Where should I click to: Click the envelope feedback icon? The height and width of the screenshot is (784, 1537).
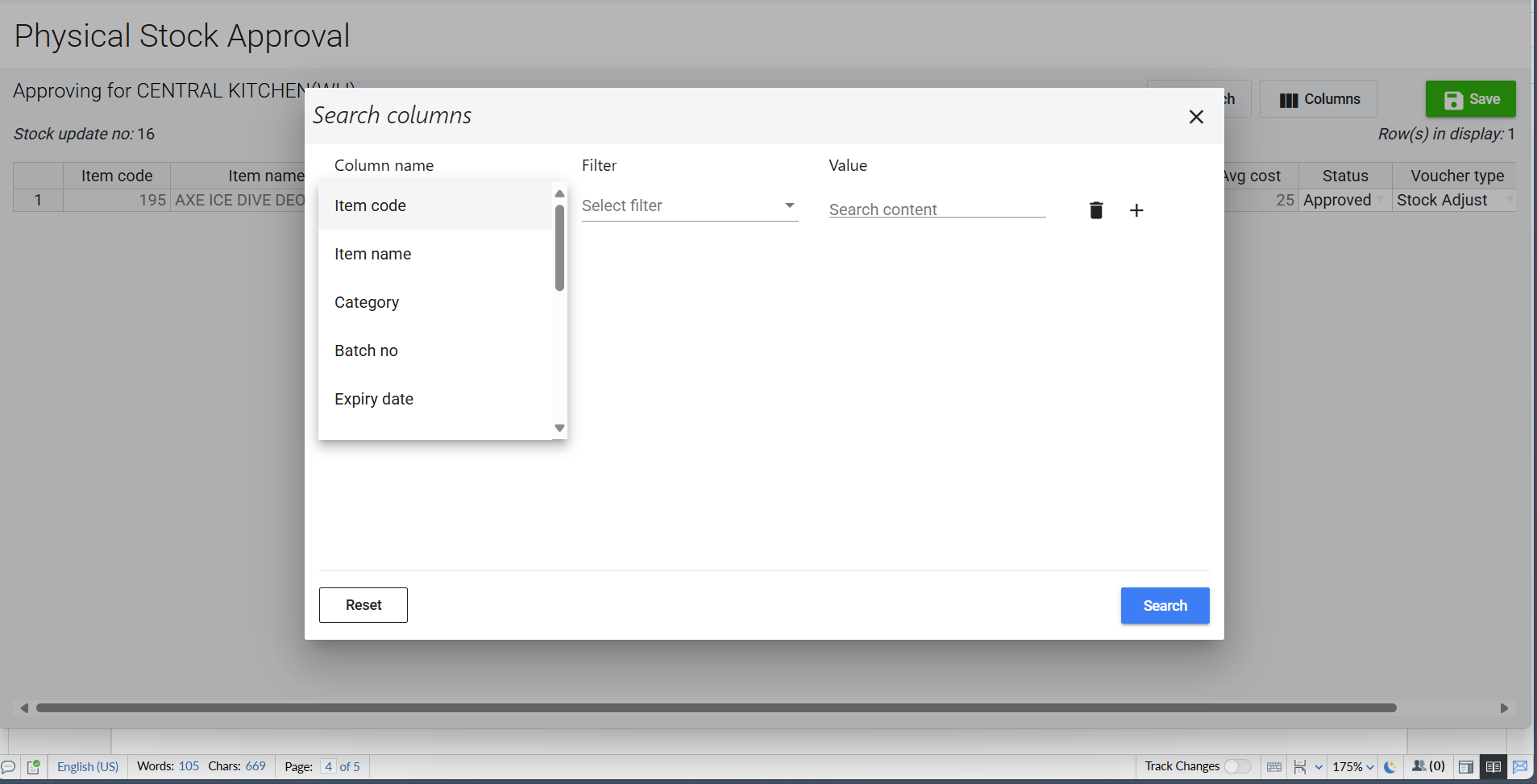click(x=1520, y=767)
